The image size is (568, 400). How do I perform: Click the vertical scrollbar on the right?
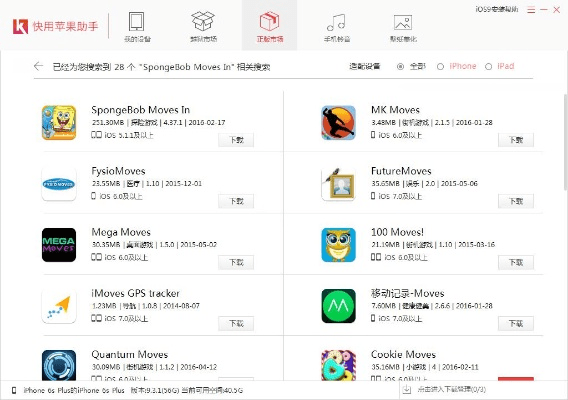(x=565, y=141)
